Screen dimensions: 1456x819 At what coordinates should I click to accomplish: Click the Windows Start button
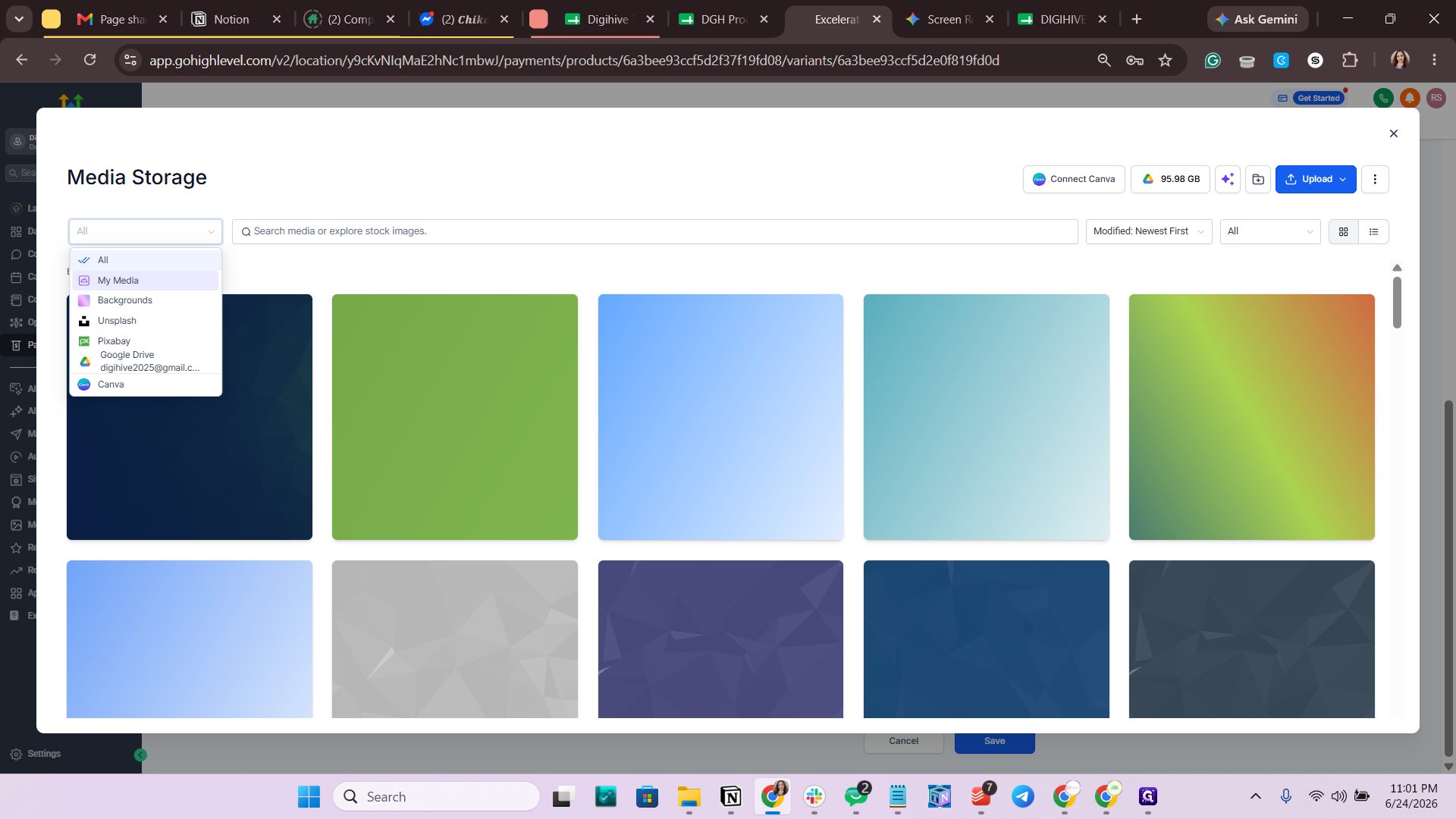(x=309, y=797)
